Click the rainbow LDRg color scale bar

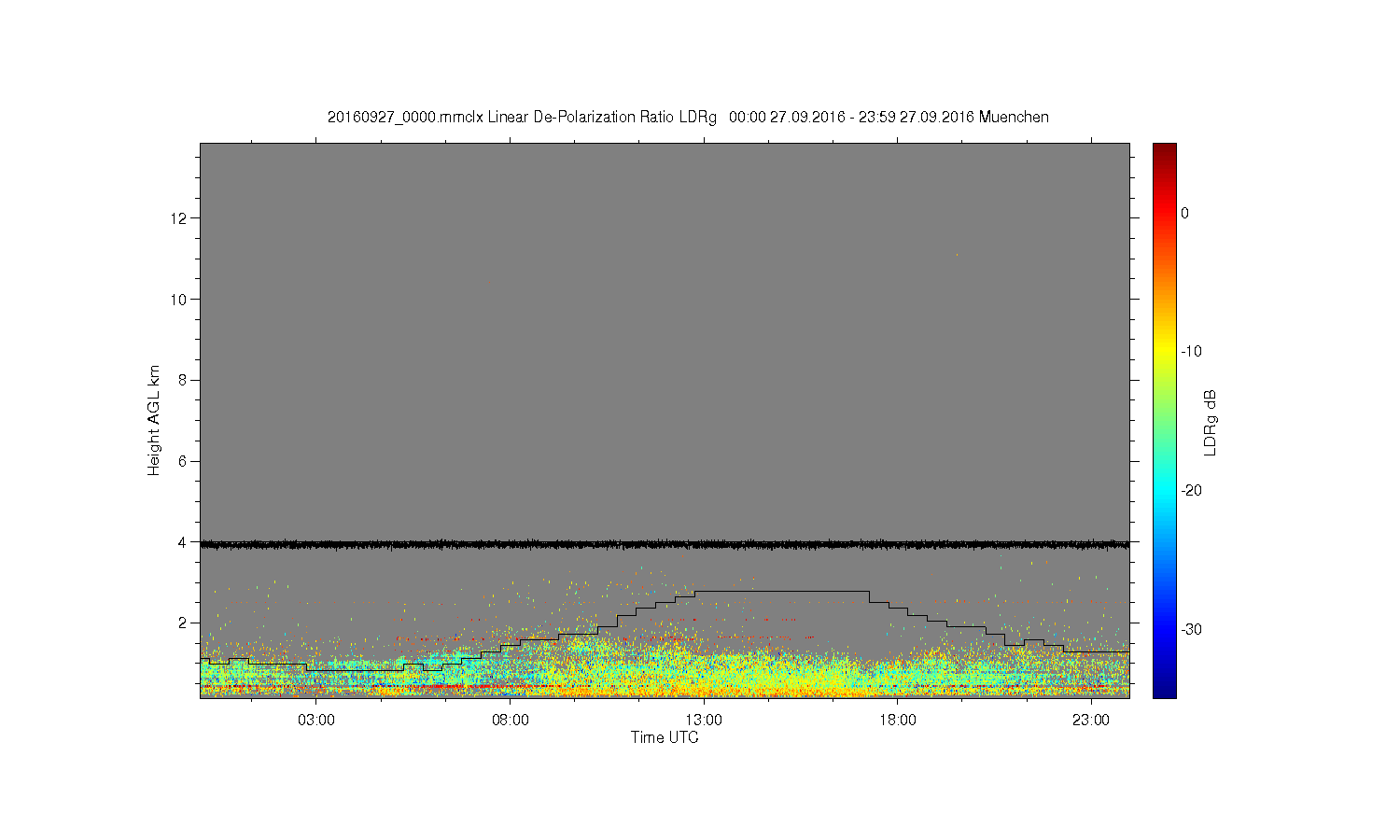tap(1165, 420)
